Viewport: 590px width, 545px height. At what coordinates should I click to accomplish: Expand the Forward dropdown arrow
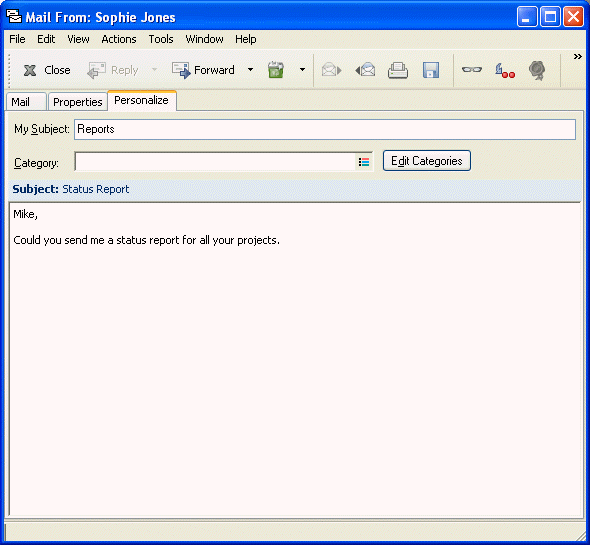tap(251, 70)
